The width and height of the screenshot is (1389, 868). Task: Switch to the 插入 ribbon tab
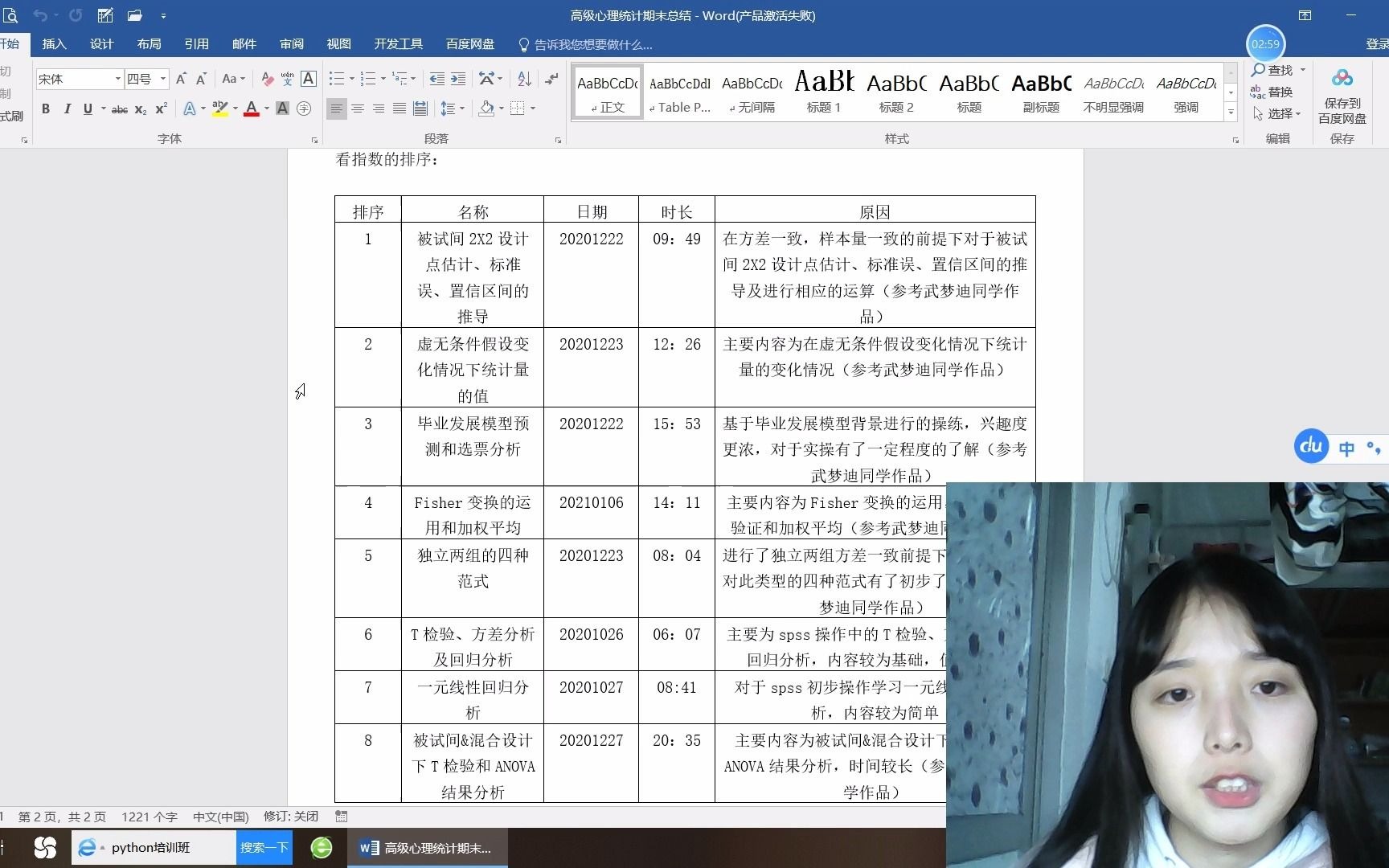pyautogui.click(x=53, y=44)
